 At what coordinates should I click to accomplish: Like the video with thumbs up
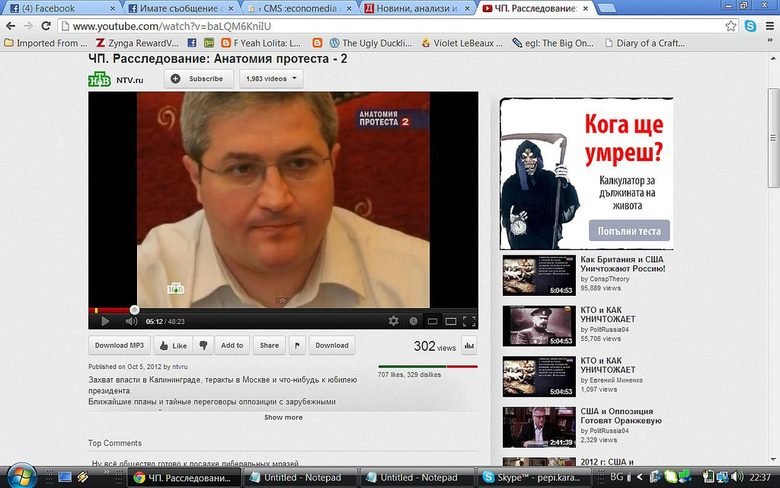(x=173, y=345)
